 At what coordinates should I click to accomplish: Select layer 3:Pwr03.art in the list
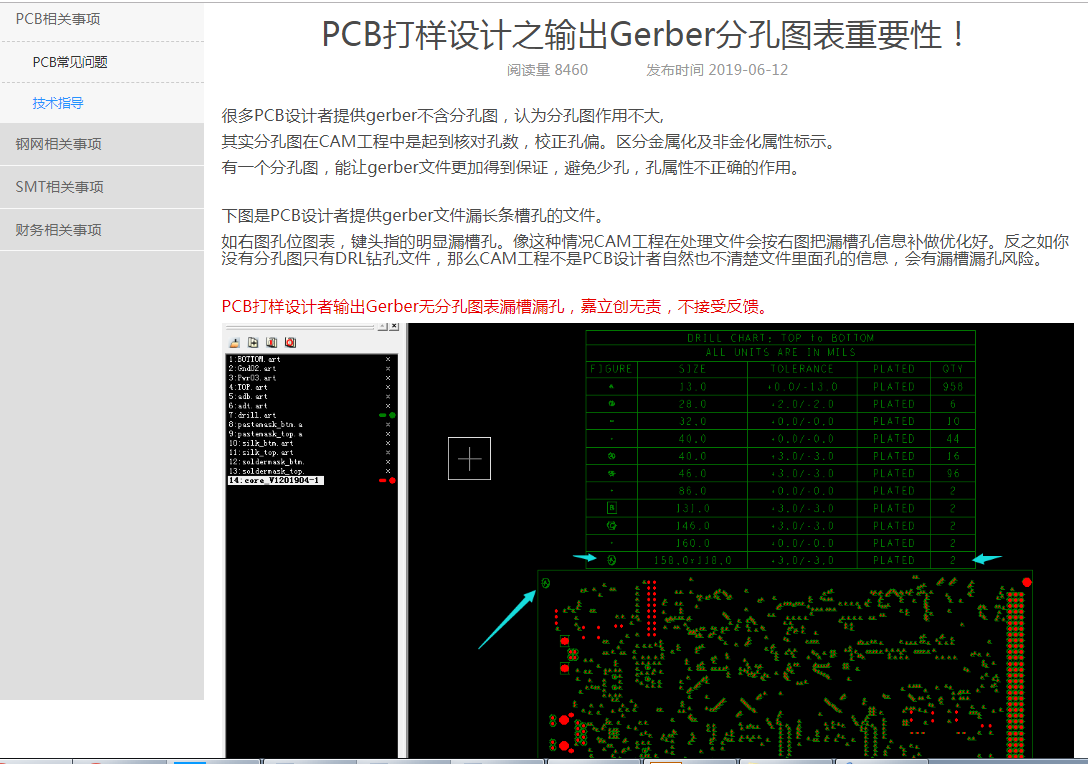(253, 378)
